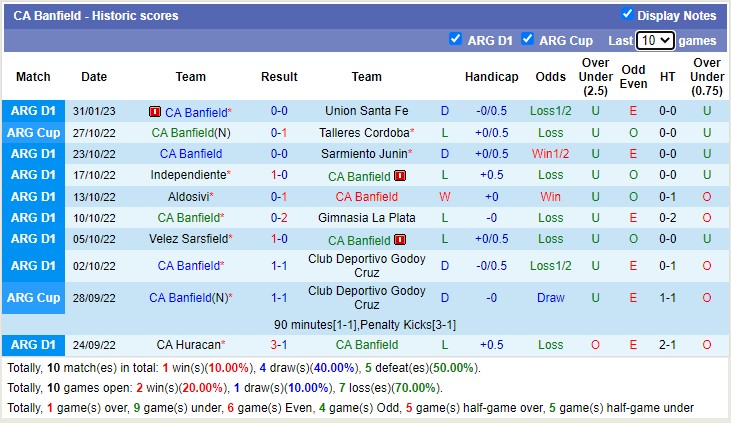Open CA Banfield team link on 31/01/23
The height and width of the screenshot is (423, 731).
tap(196, 112)
